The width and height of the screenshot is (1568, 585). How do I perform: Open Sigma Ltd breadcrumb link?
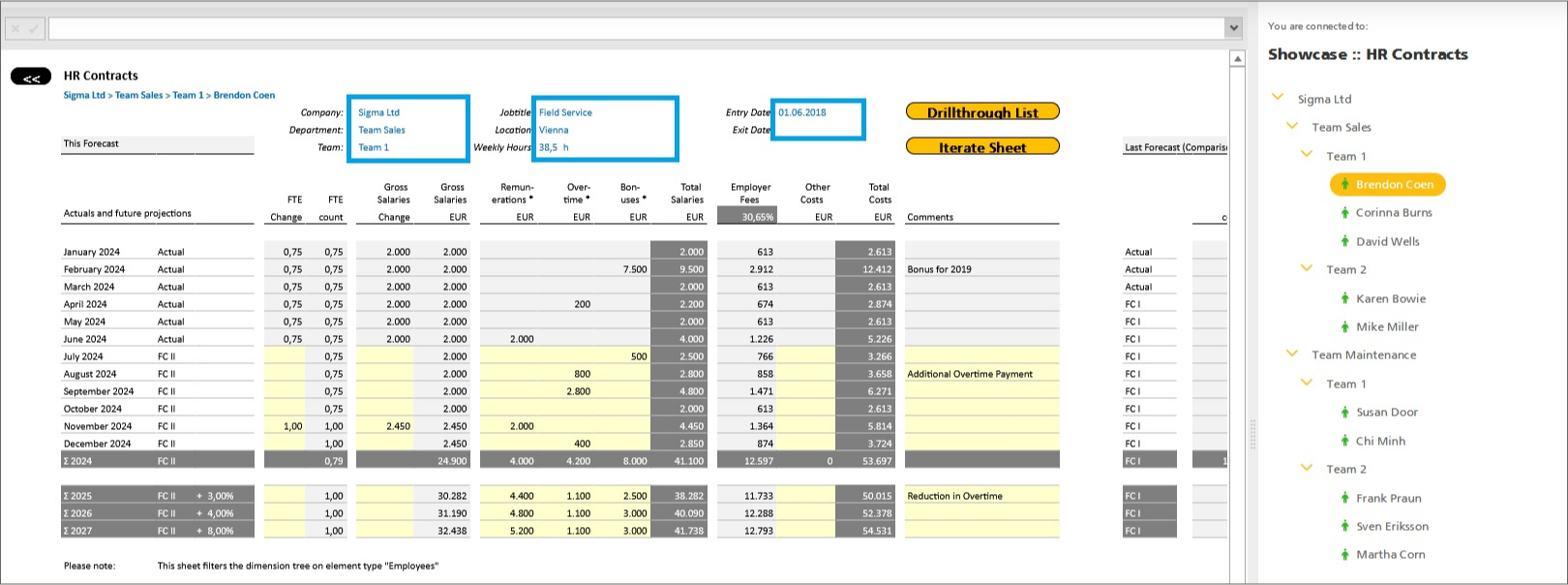click(84, 95)
